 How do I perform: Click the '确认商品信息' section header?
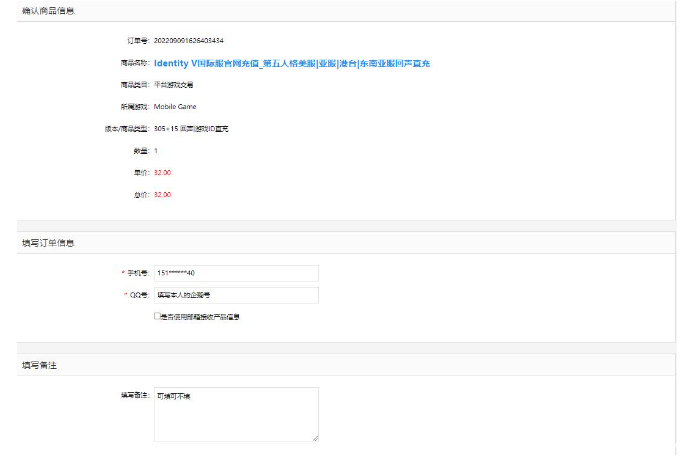pos(47,10)
